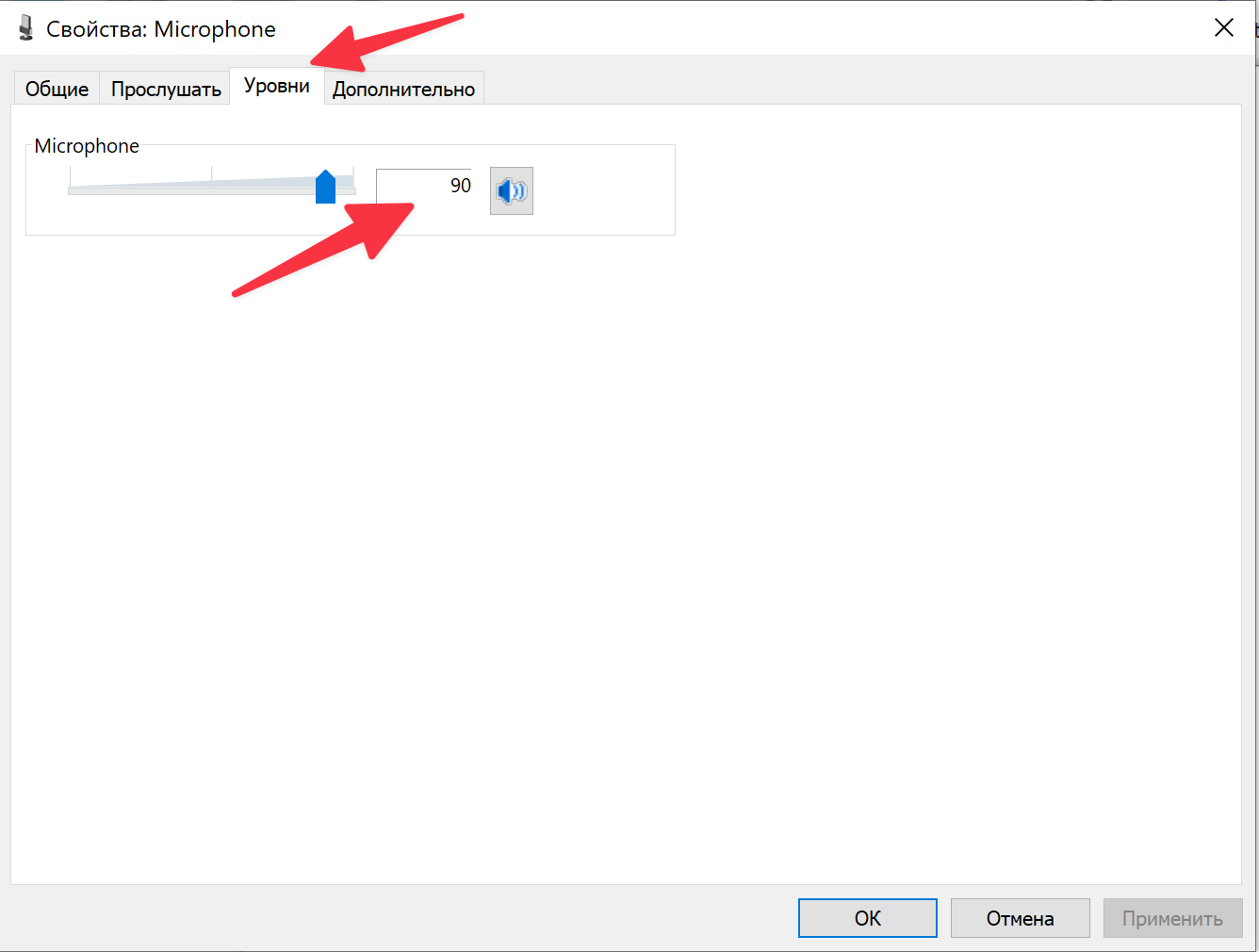Click slider track between middle tick and handle
1259x952 pixels.
[269, 189]
